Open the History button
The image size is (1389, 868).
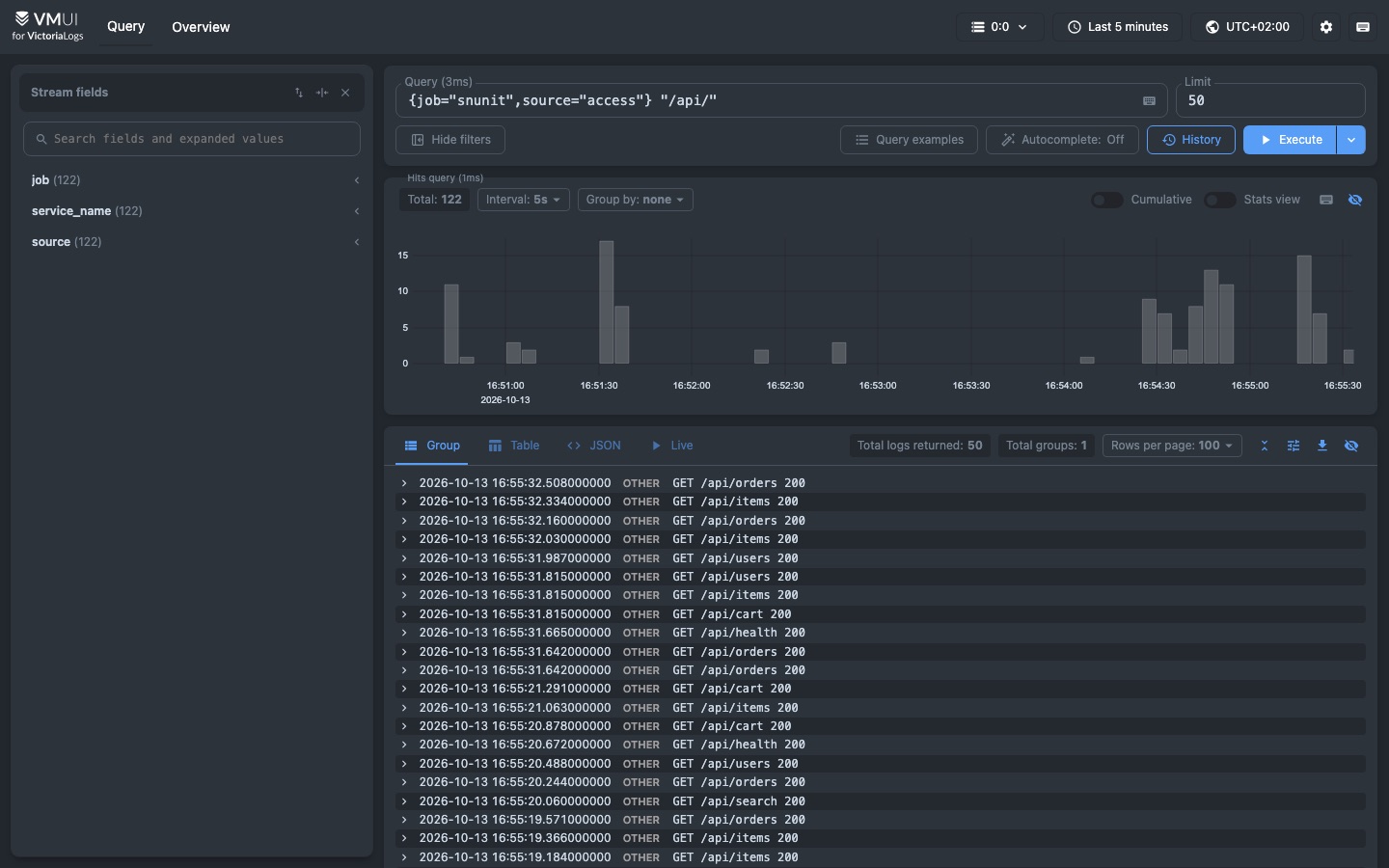click(x=1191, y=140)
